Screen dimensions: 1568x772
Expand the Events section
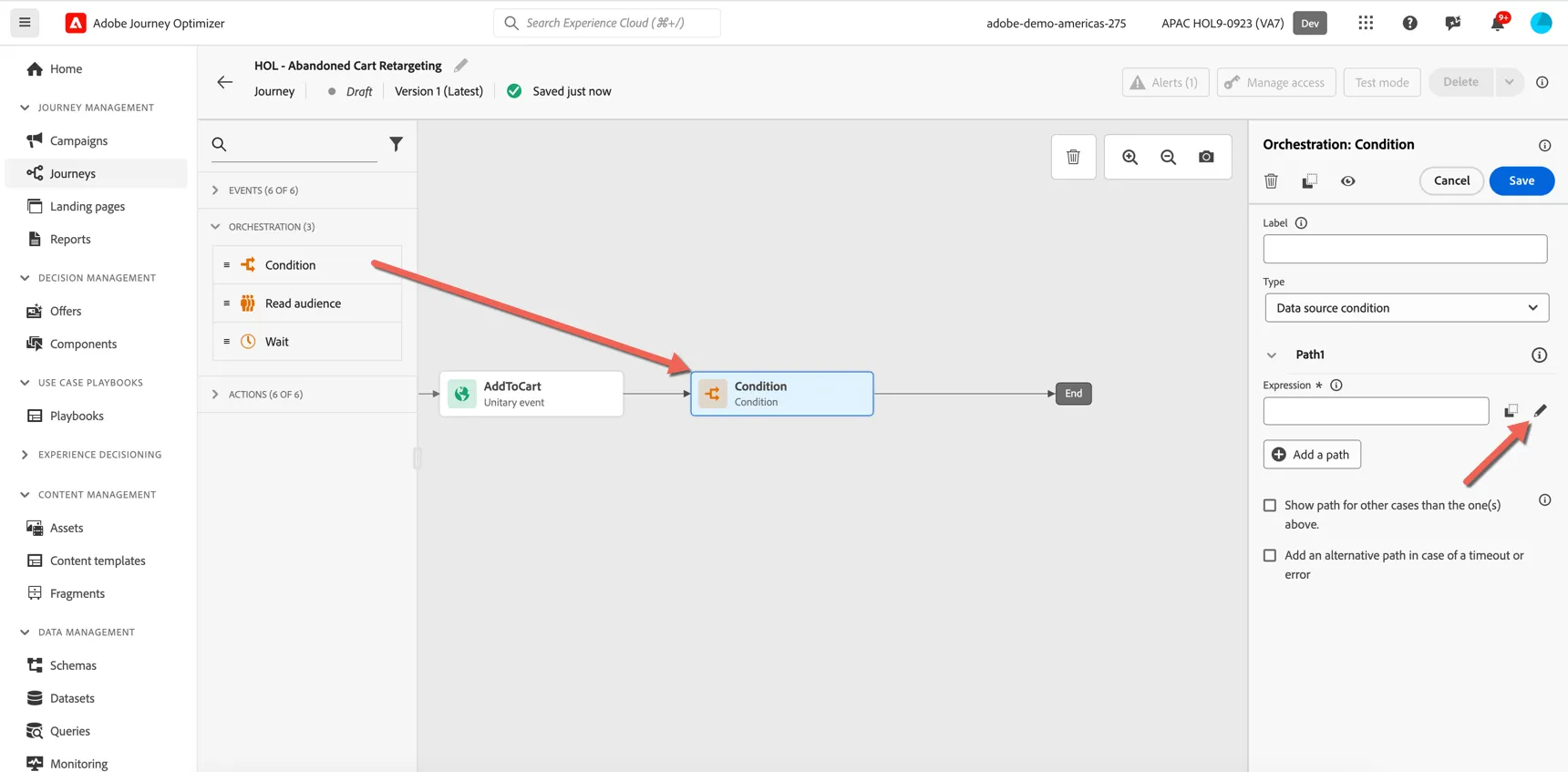(215, 190)
